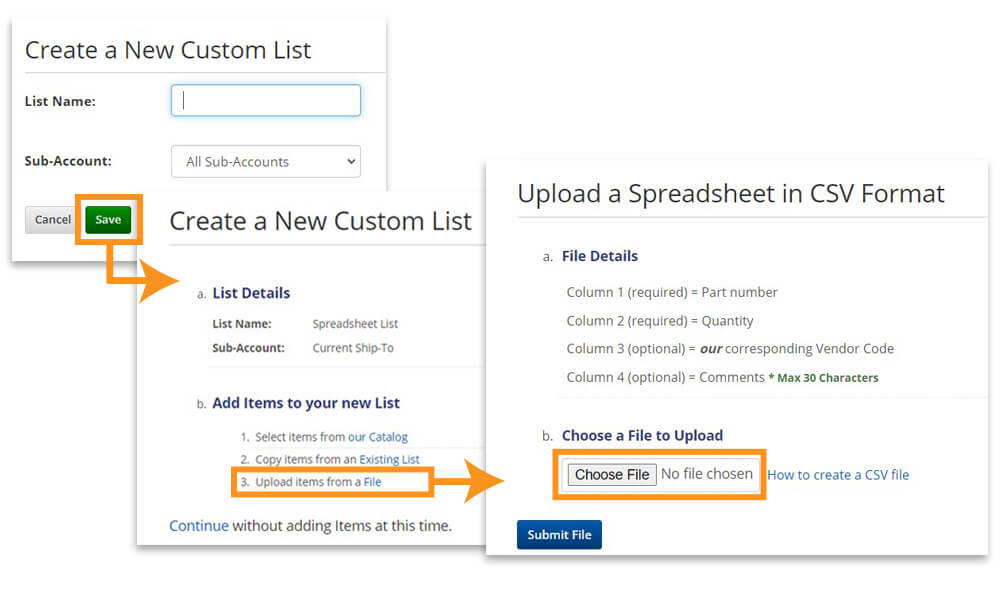Open 'How to create a CSV file' link

coord(838,474)
